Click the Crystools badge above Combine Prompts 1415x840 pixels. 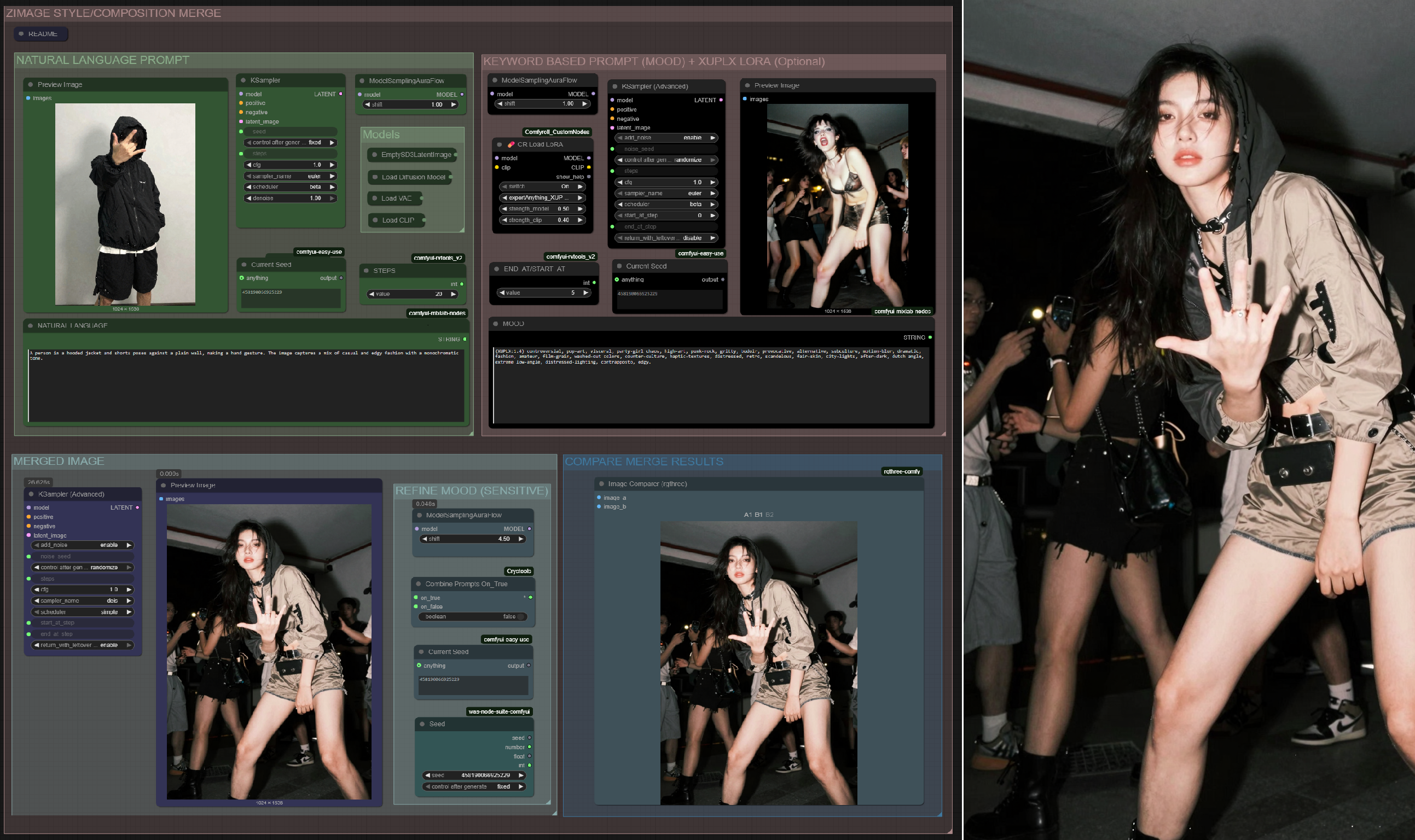519,571
